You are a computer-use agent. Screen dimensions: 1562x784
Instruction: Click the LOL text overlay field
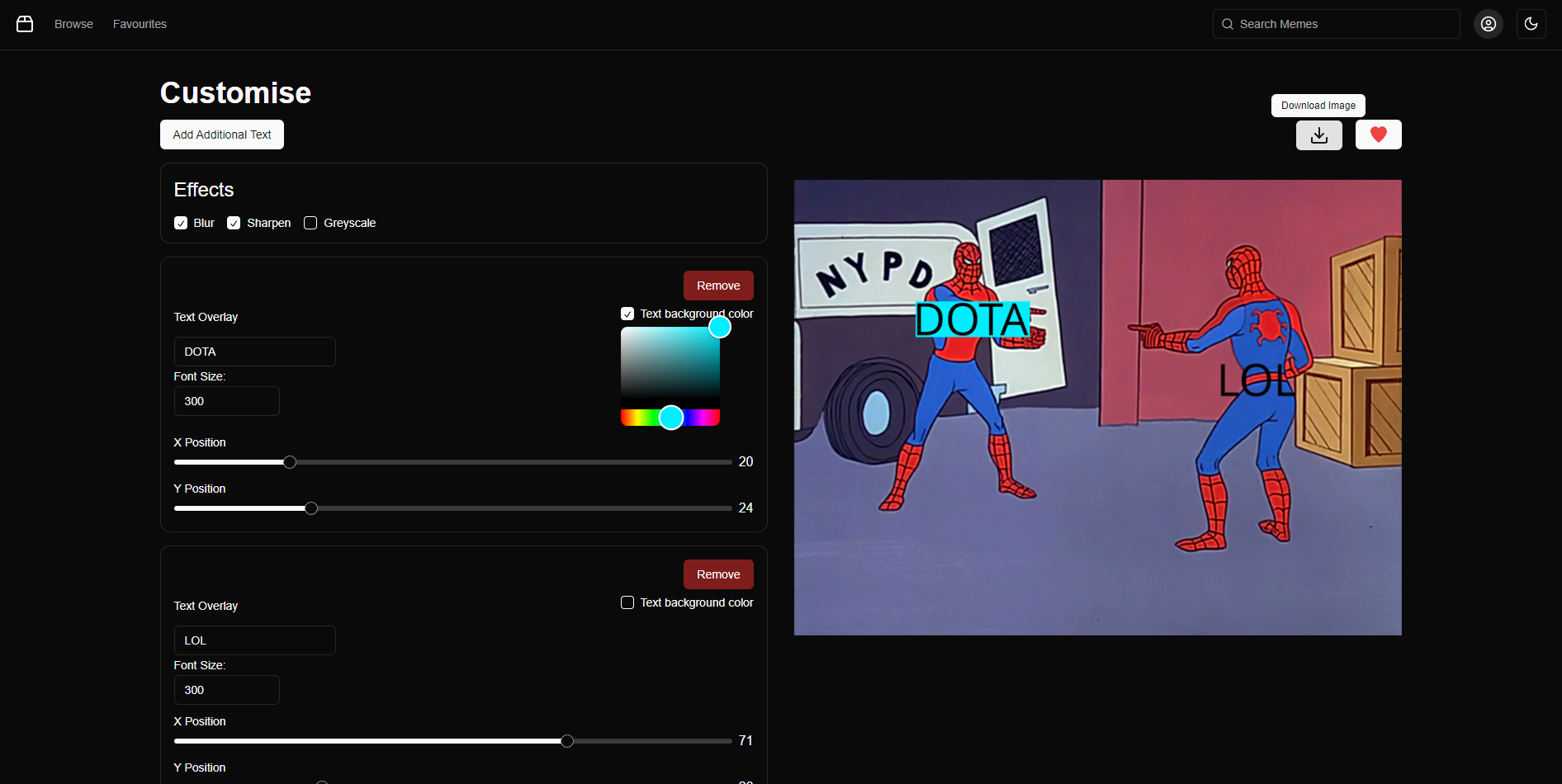(x=255, y=640)
